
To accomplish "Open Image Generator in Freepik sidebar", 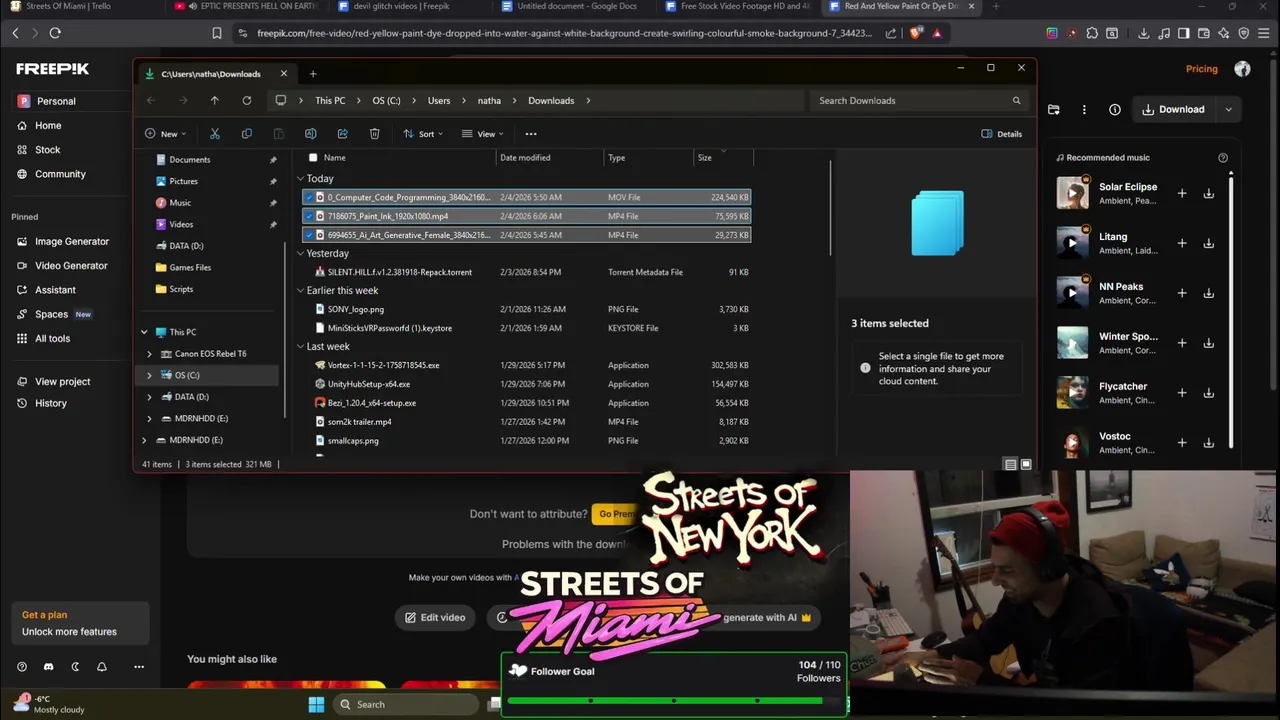I will tap(72, 242).
